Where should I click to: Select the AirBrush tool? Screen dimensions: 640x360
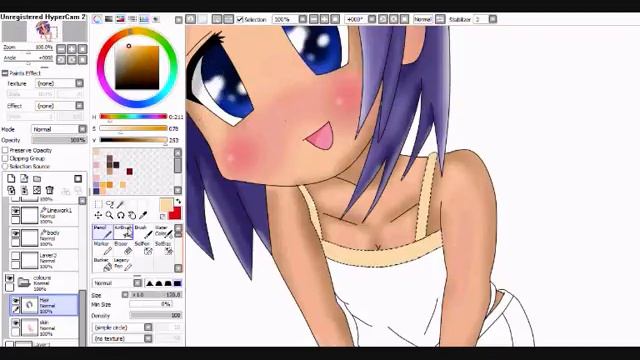point(123,231)
